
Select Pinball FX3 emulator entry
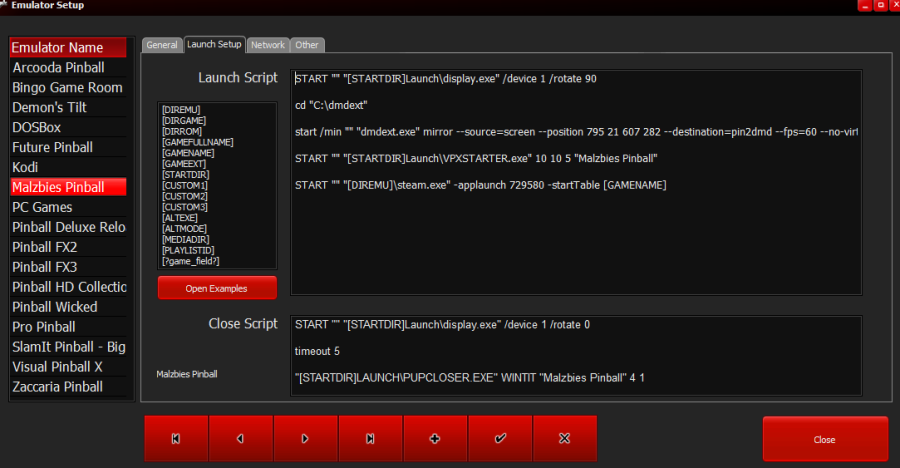pyautogui.click(x=45, y=267)
